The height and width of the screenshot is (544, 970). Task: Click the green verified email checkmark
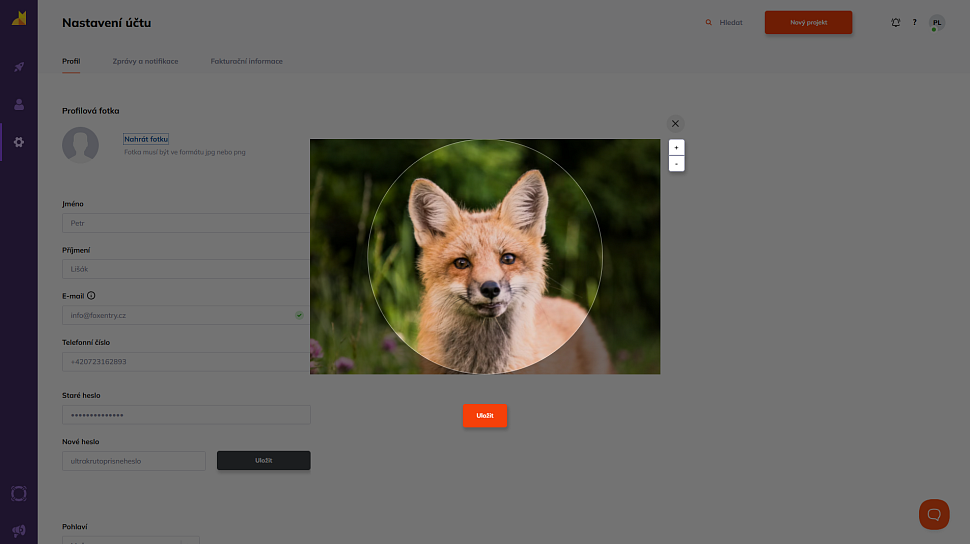tap(299, 315)
